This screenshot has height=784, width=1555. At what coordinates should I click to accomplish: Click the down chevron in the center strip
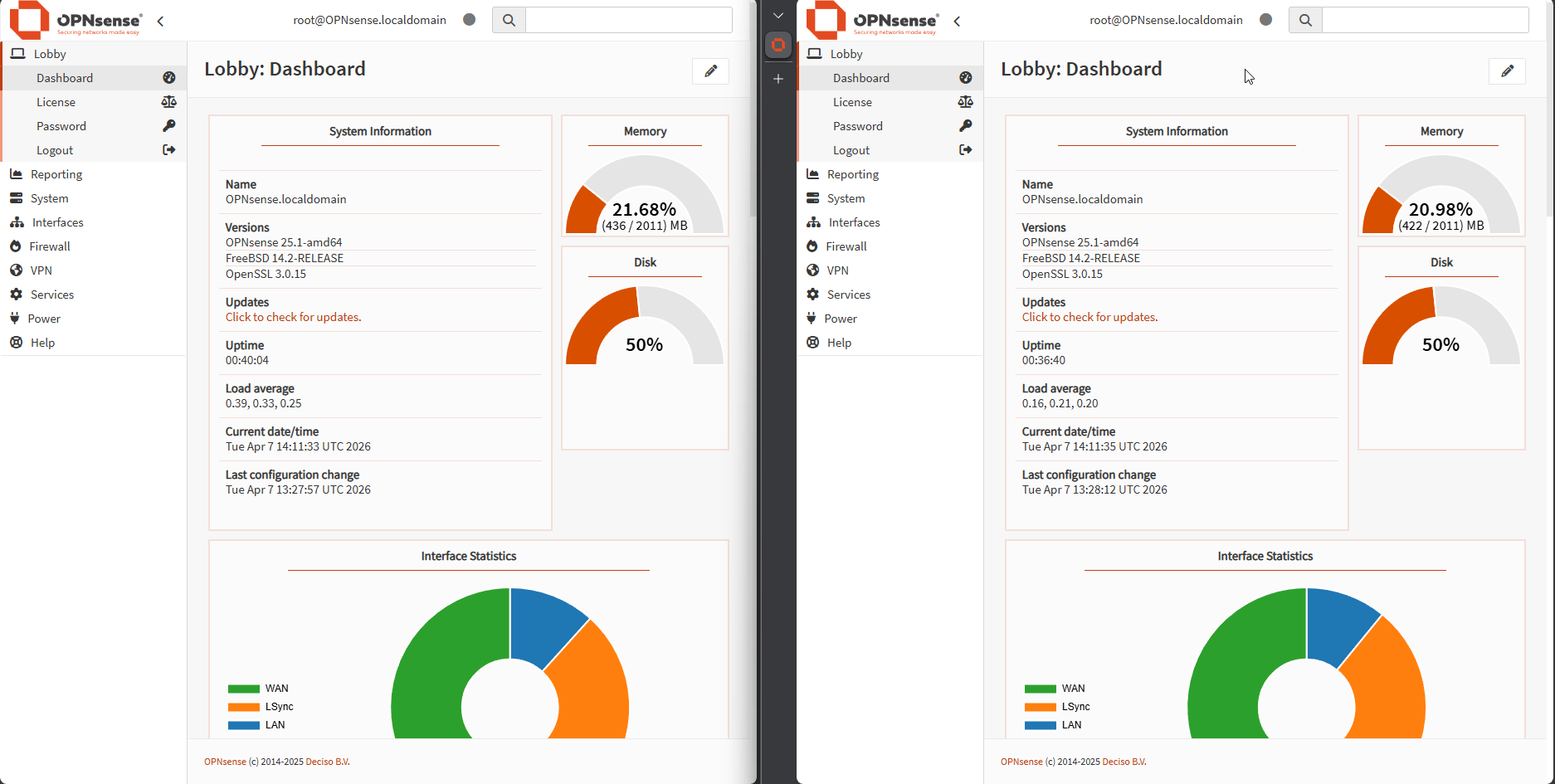tap(778, 16)
